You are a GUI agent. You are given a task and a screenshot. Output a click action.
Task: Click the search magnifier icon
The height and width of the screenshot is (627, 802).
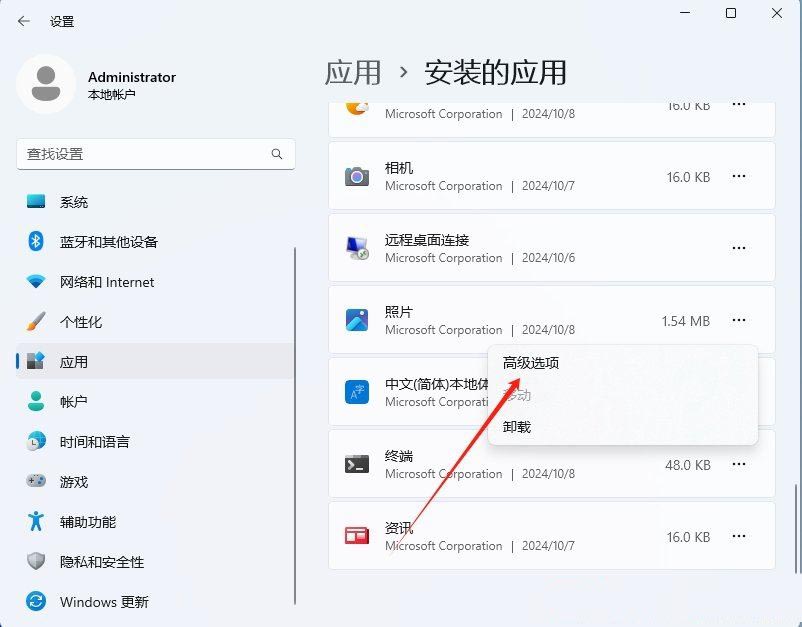click(277, 154)
